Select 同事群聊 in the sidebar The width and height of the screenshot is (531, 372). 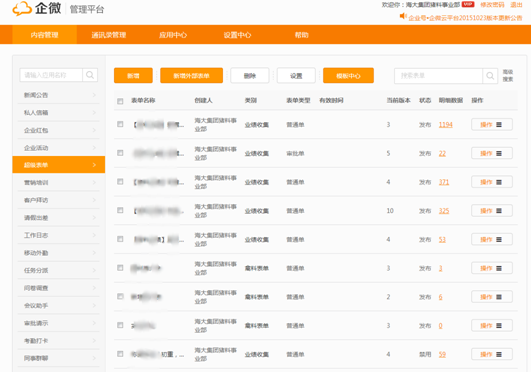coord(59,358)
